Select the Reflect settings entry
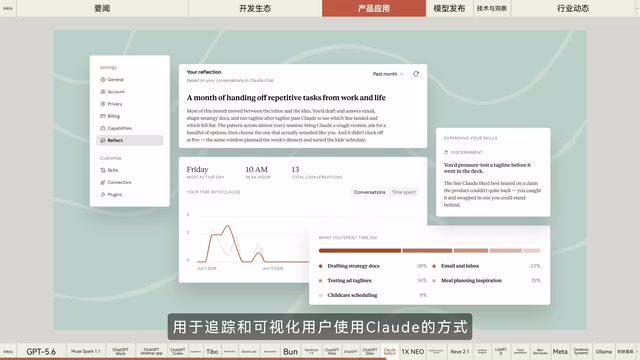Screen dimensions: 640x360 pyautogui.click(x=130, y=140)
